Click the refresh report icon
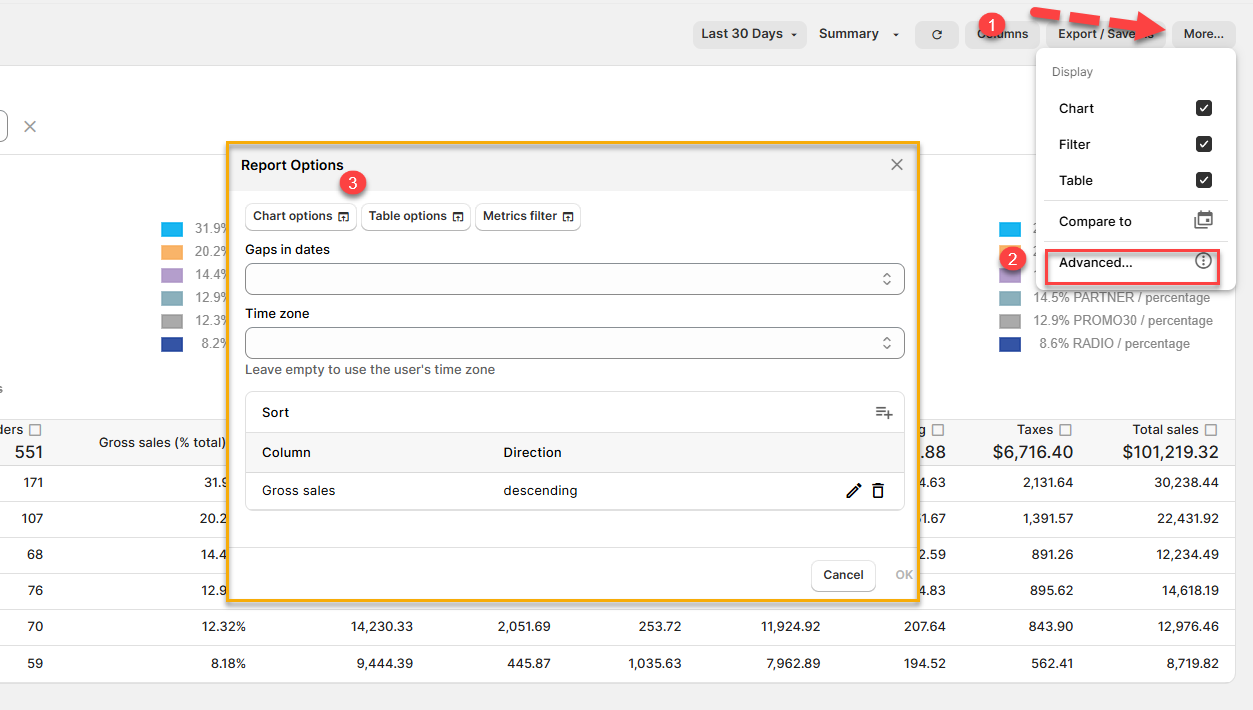 [937, 34]
